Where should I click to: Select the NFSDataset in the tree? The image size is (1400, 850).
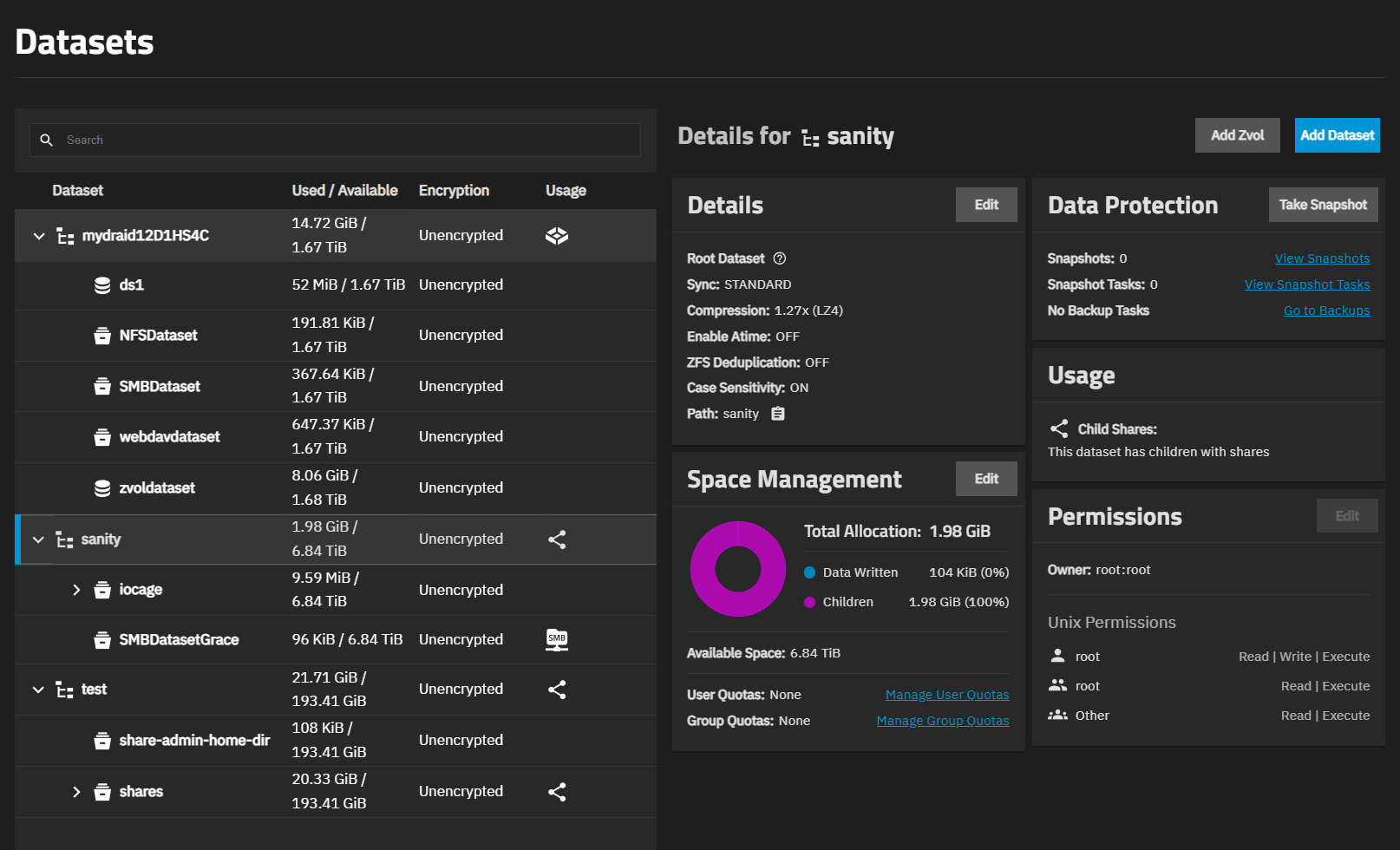point(158,336)
